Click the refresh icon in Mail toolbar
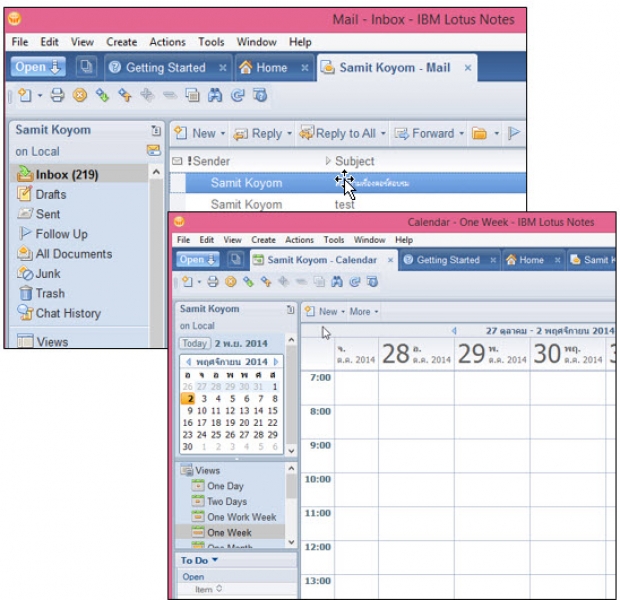620x600 pixels. point(238,95)
